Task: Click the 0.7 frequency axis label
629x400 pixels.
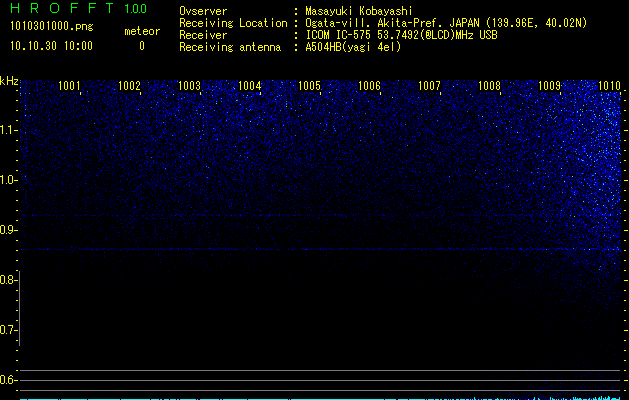Action: (8, 330)
